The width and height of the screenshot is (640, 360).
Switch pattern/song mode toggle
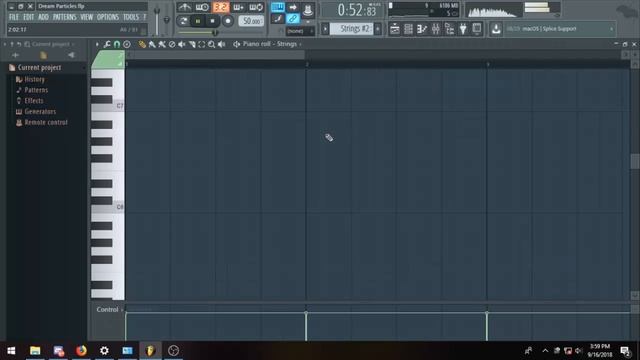pos(183,21)
